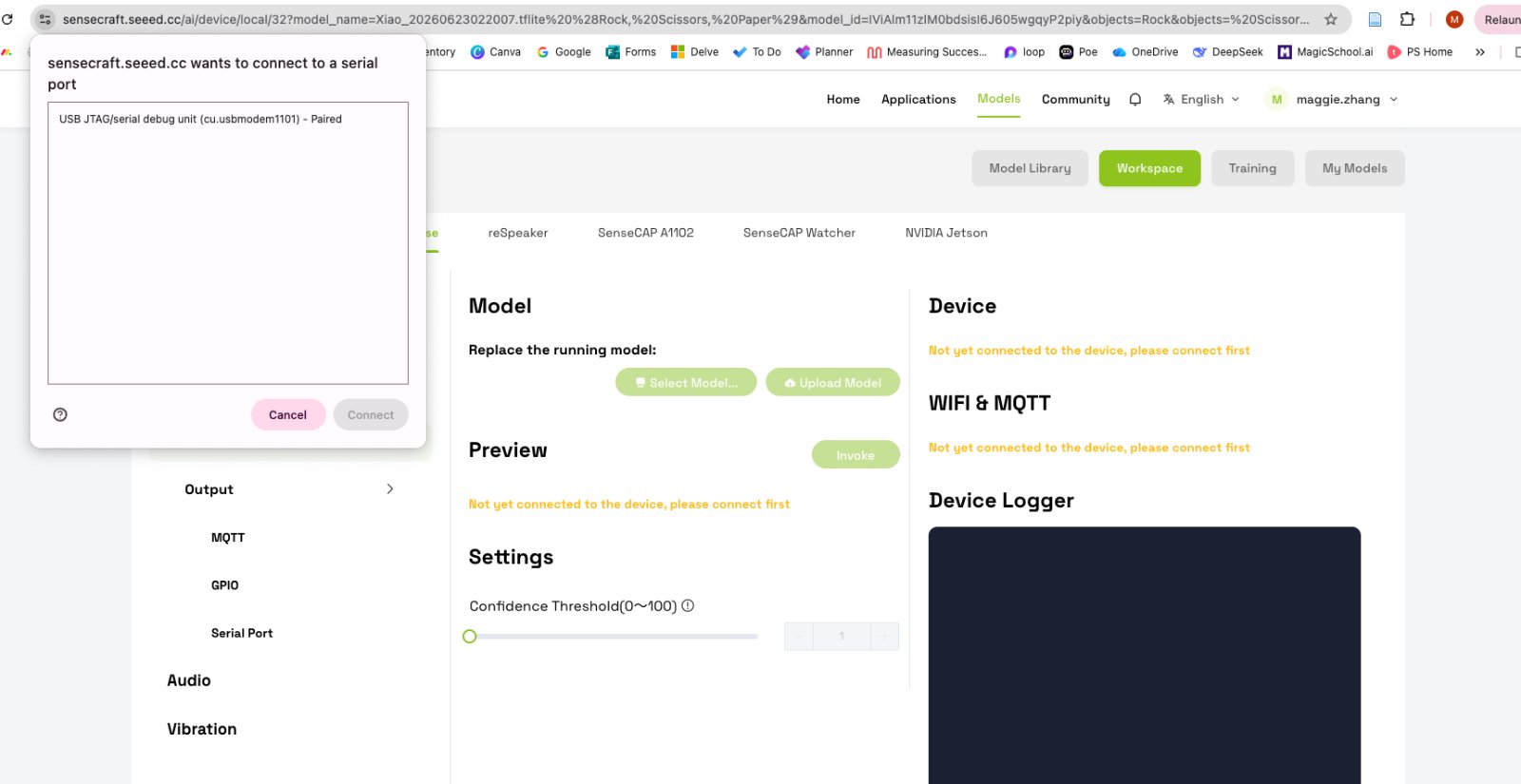Click the confidence threshold number field
The height and width of the screenshot is (784, 1521).
click(x=841, y=636)
